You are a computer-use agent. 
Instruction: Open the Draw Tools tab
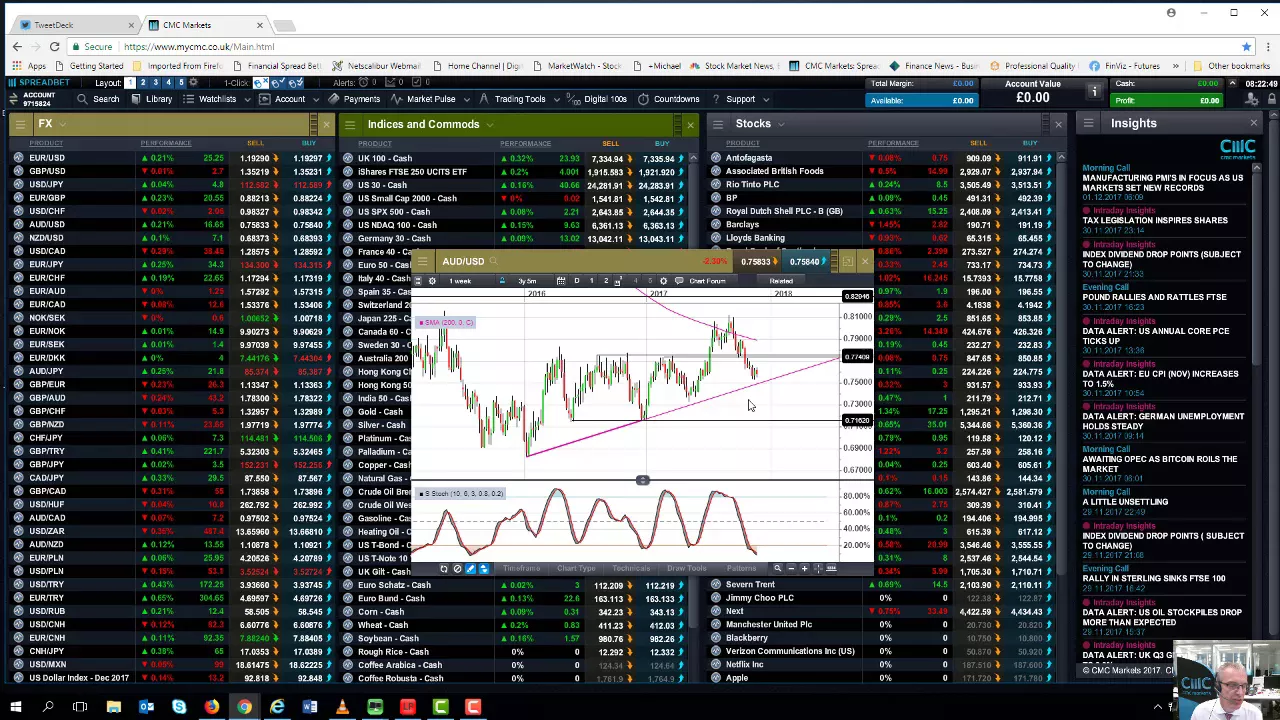point(687,568)
